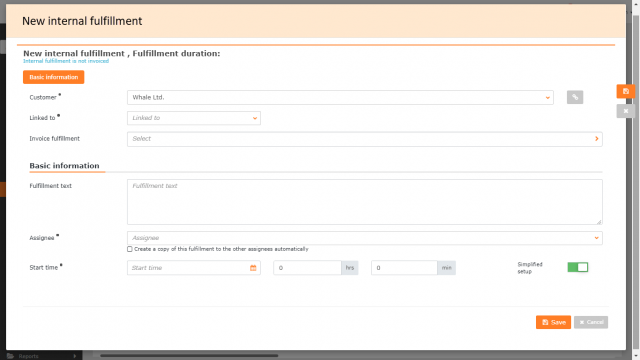Select the Basic information tab
The width and height of the screenshot is (640, 360).
coord(53,77)
